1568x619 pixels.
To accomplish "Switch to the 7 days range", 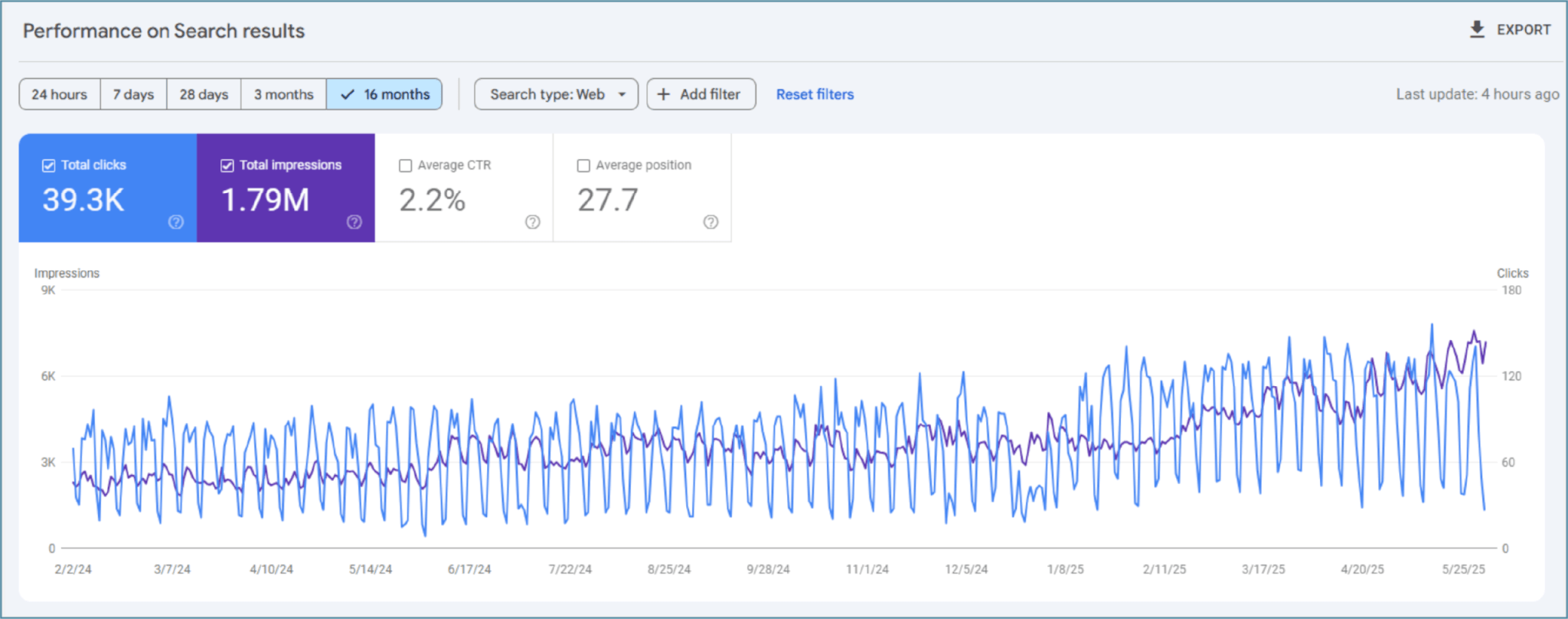I will pyautogui.click(x=133, y=94).
